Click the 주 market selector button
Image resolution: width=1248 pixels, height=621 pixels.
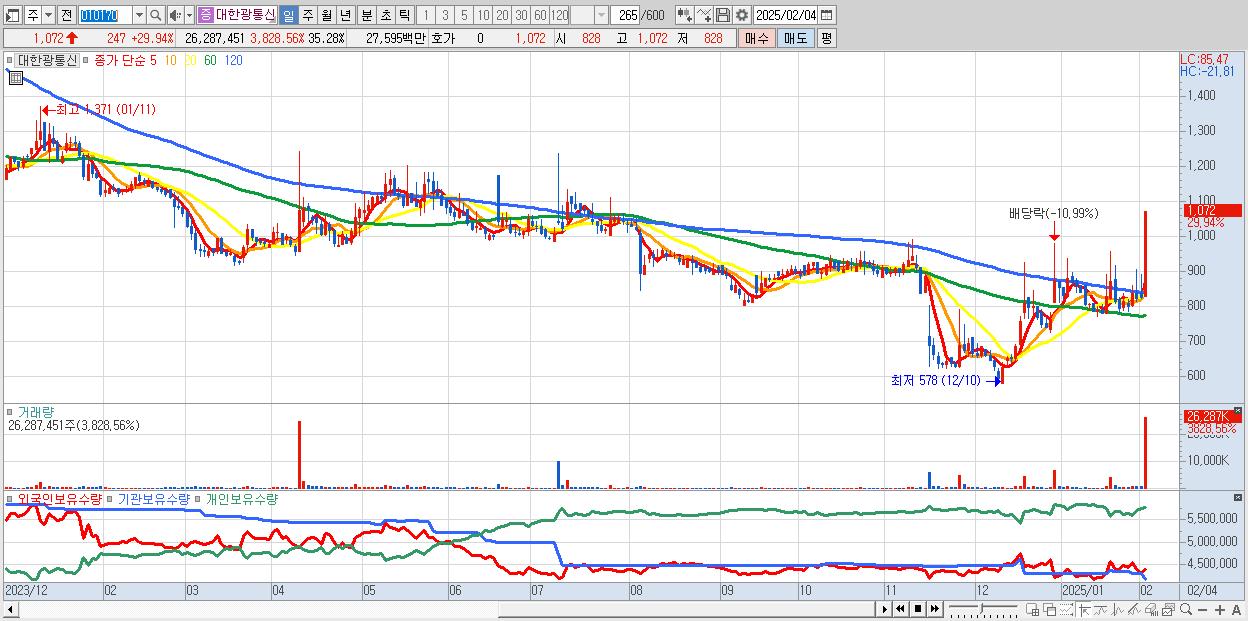coord(33,15)
